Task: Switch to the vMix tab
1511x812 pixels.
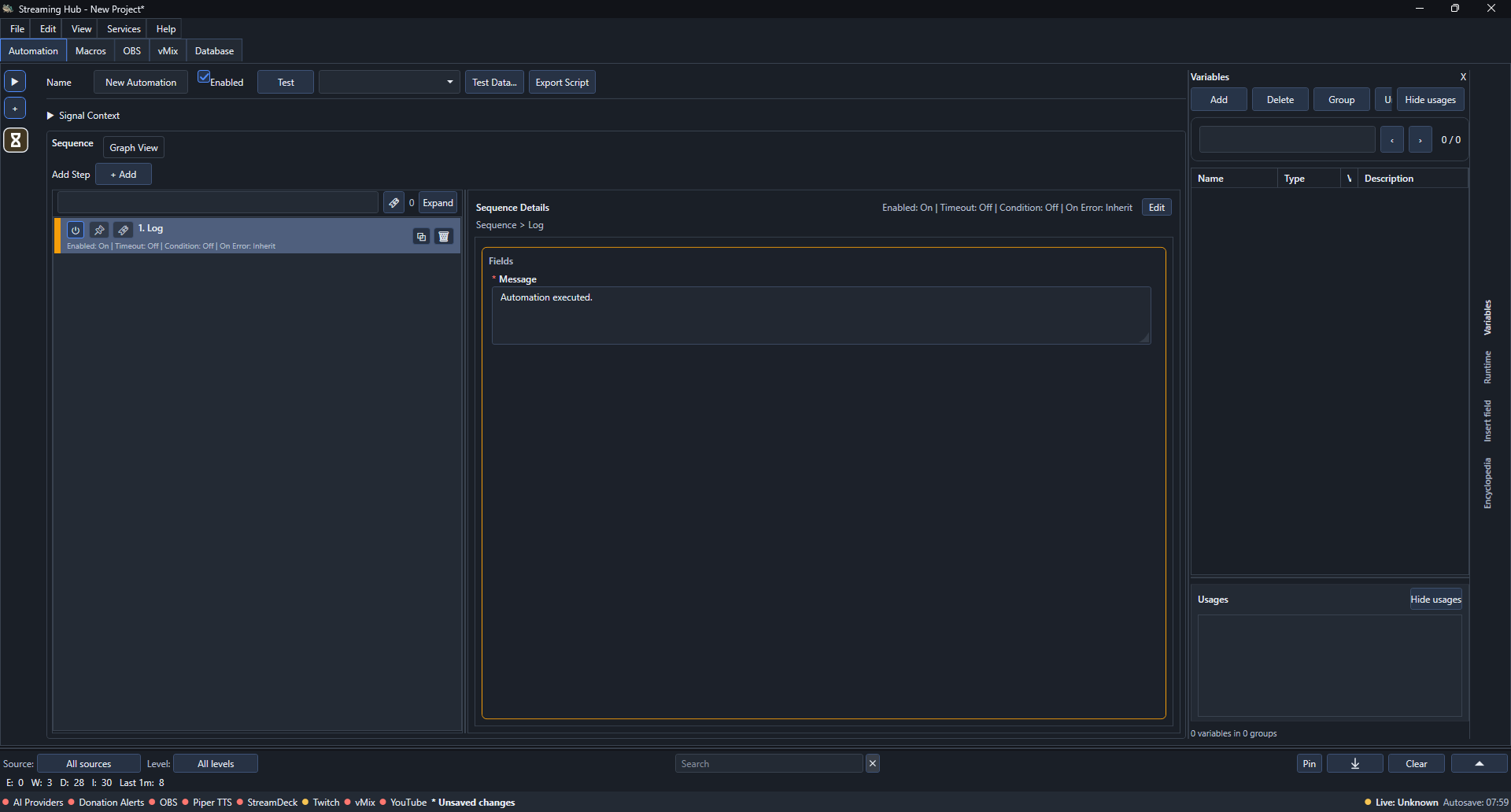Action: click(x=168, y=50)
